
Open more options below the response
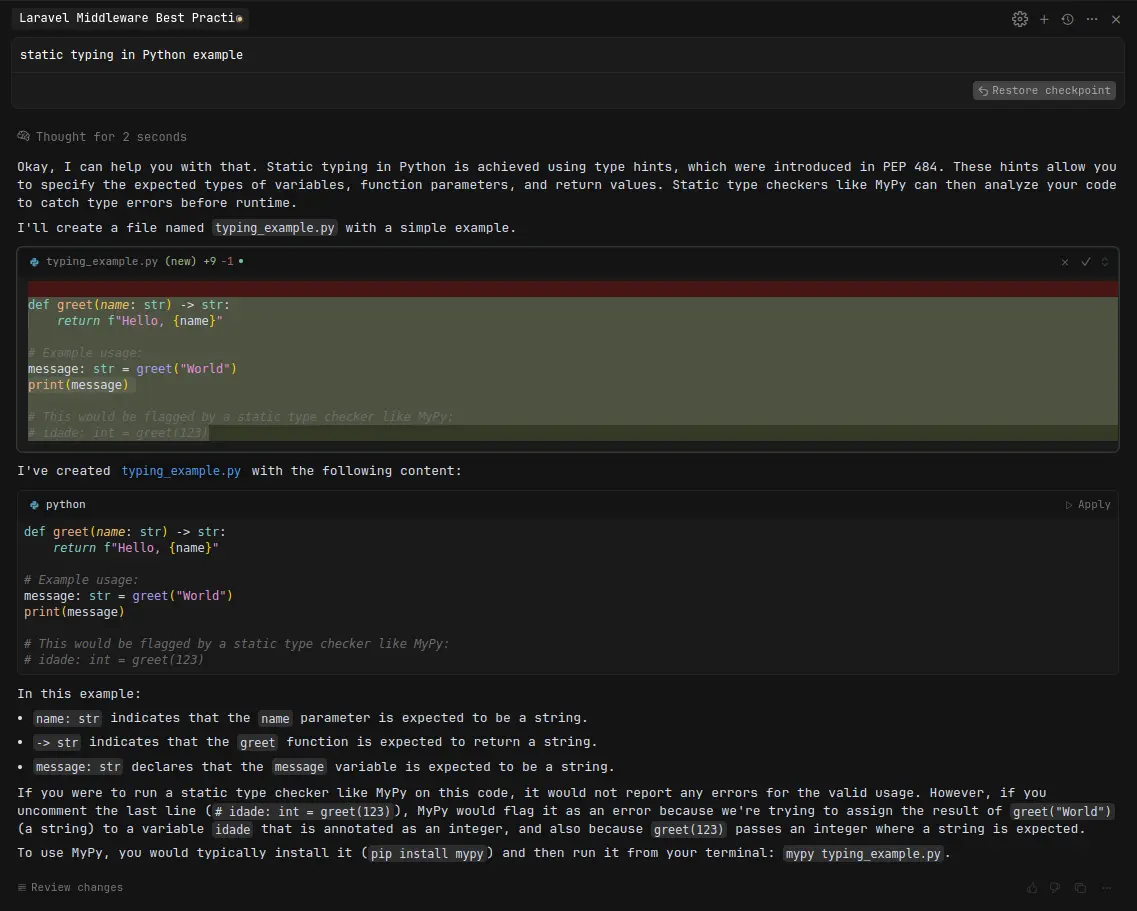(1106, 888)
